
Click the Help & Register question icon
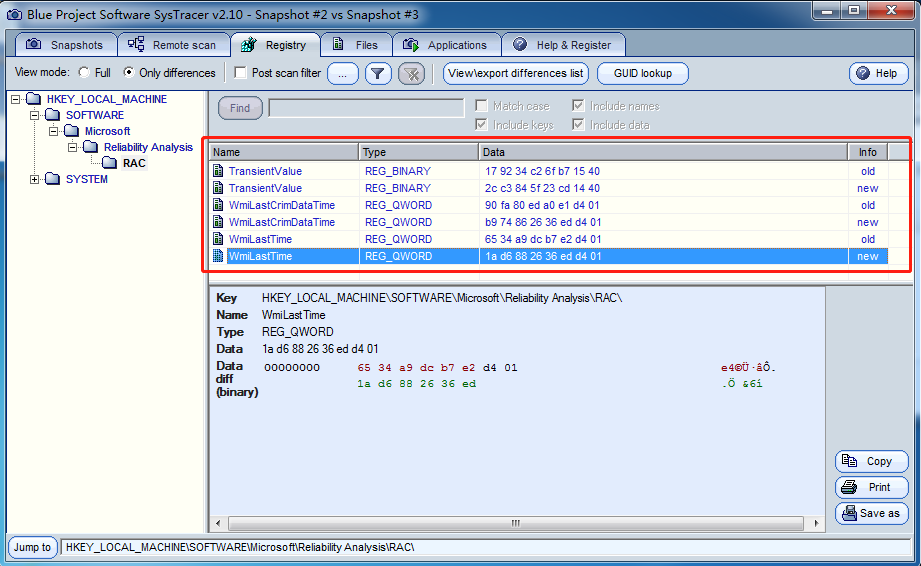click(519, 44)
